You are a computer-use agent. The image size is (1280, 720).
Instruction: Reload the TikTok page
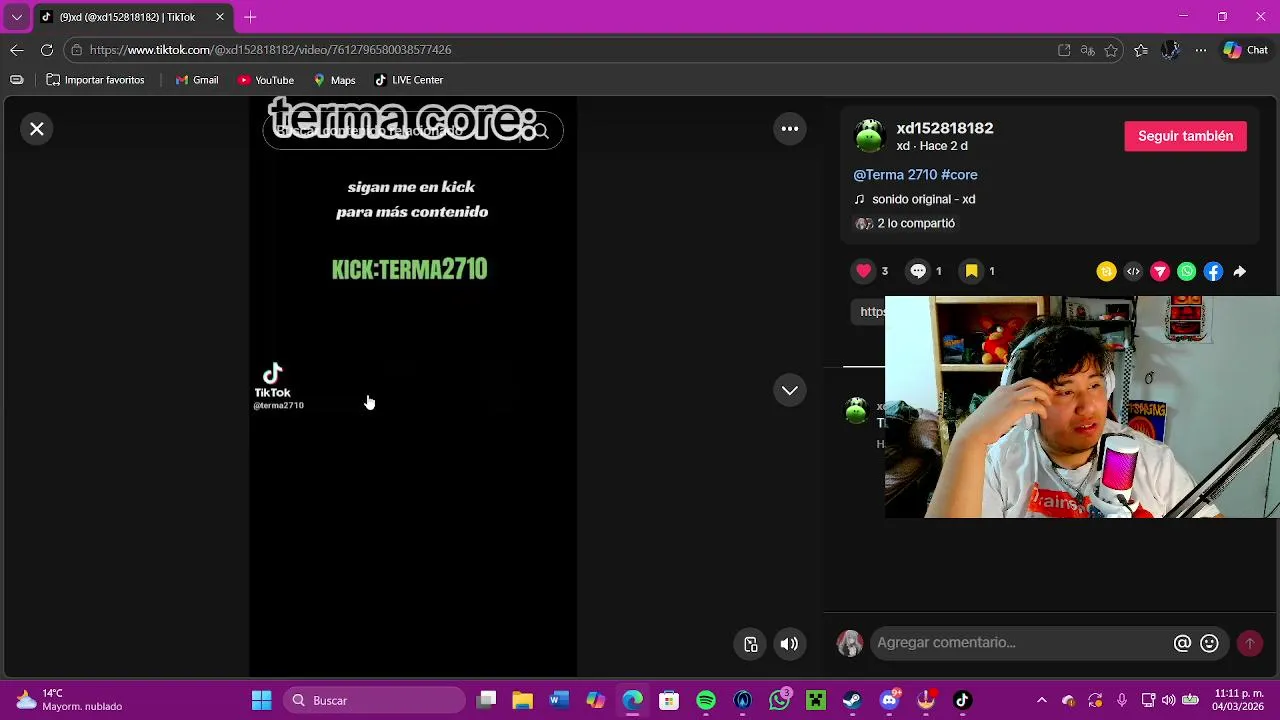pyautogui.click(x=47, y=50)
